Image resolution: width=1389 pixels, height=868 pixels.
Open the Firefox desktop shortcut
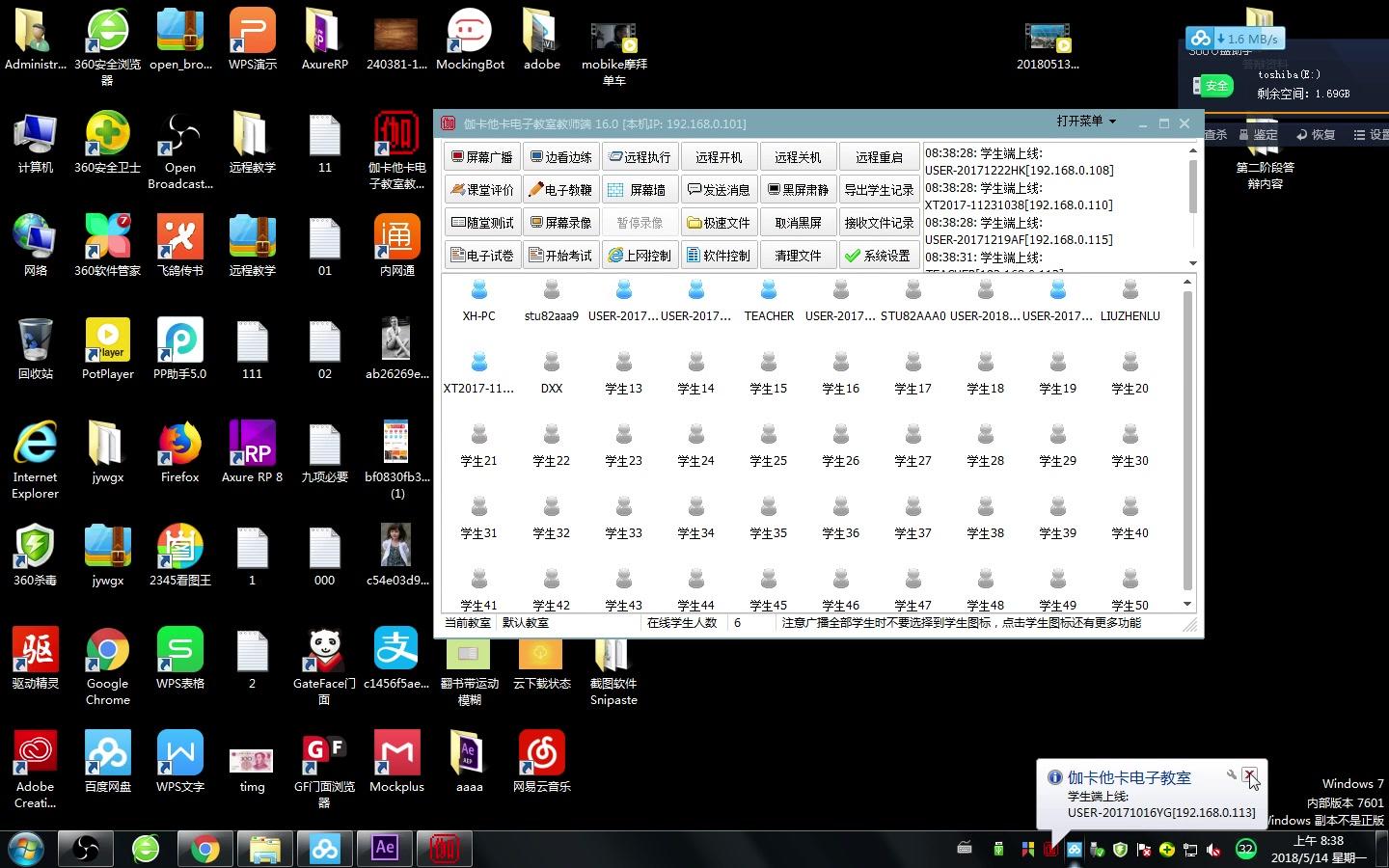pyautogui.click(x=180, y=452)
